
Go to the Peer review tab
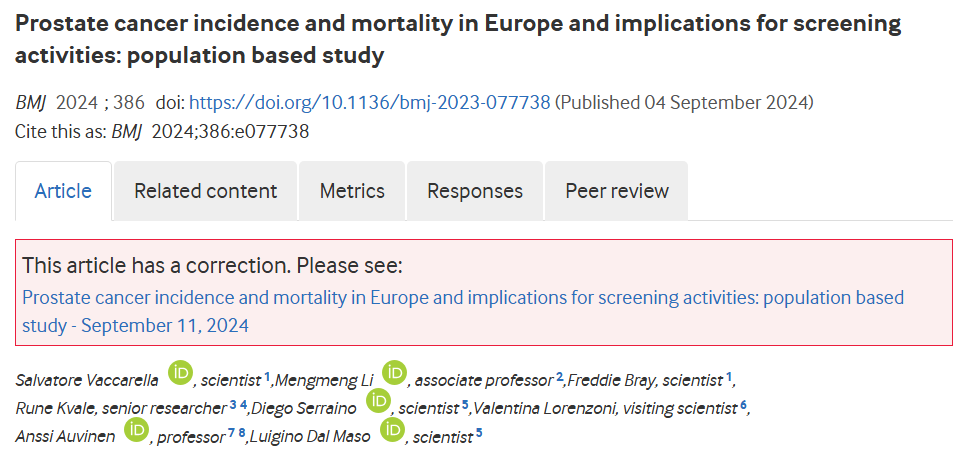(x=617, y=191)
